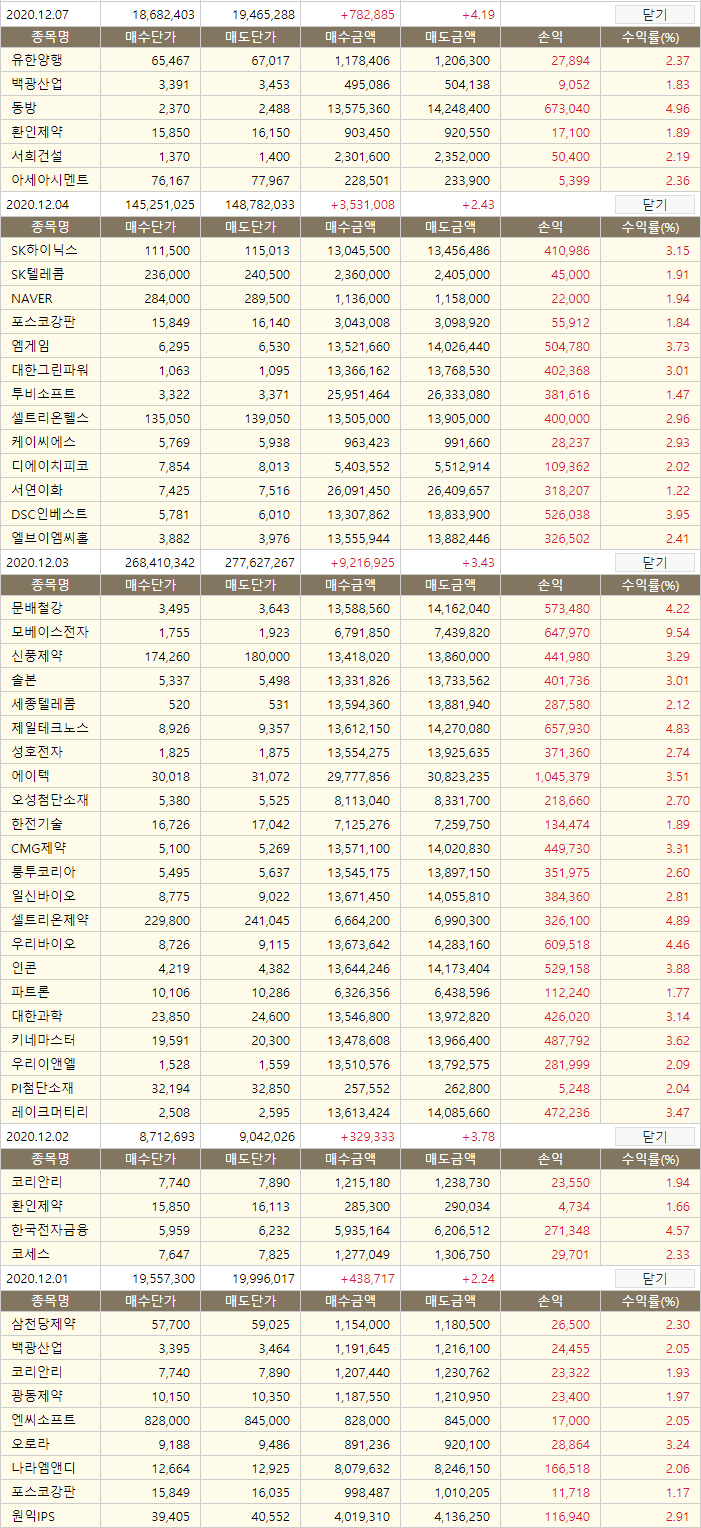Click the 닫기 button for 2020.12.07
Image resolution: width=701 pixels, height=1528 pixels.
[654, 14]
